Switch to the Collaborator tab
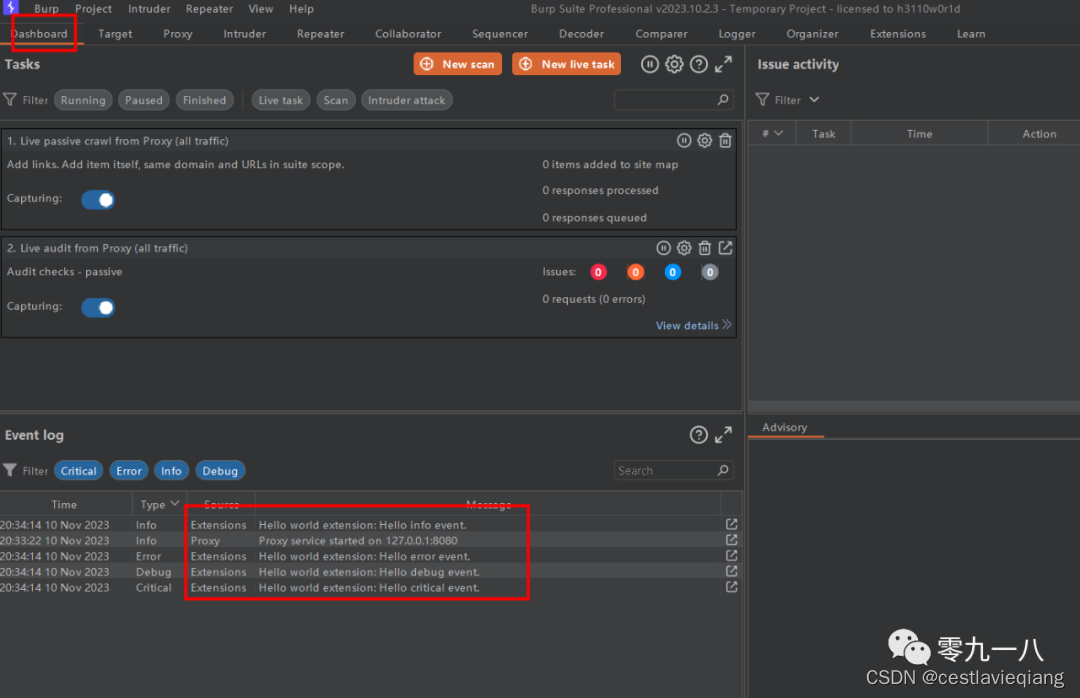This screenshot has height=698, width=1080. 408,34
